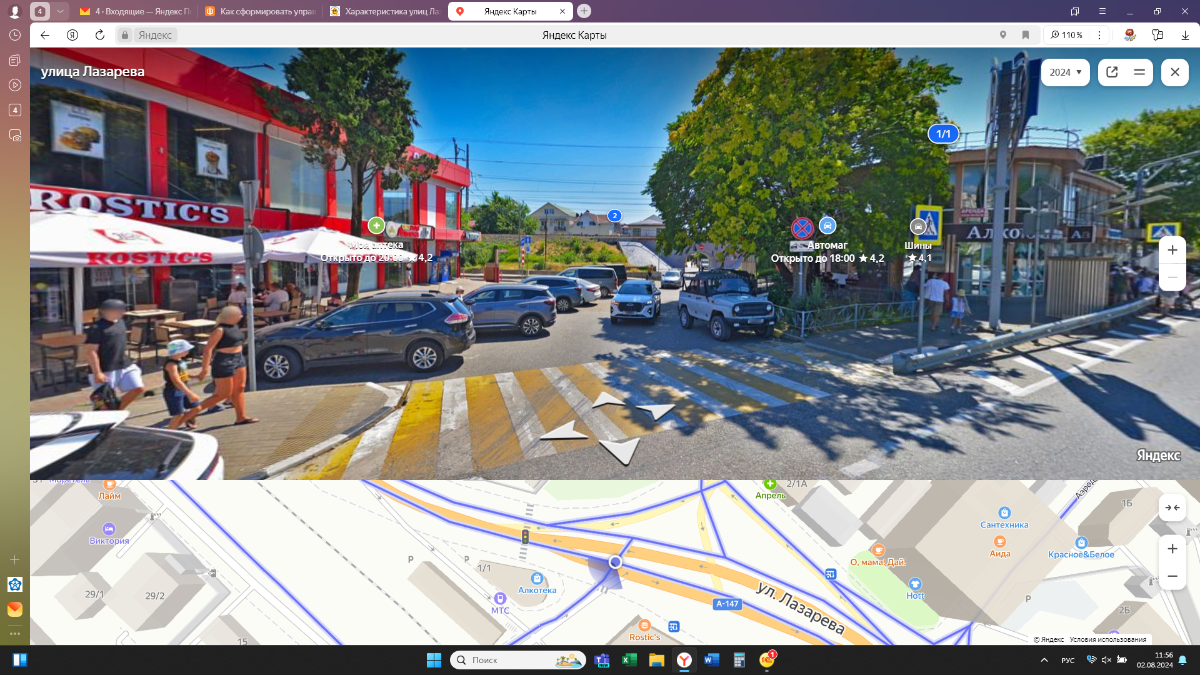Select the Шины tire shop marker
Screen dimensions: 1200x675
click(x=918, y=228)
